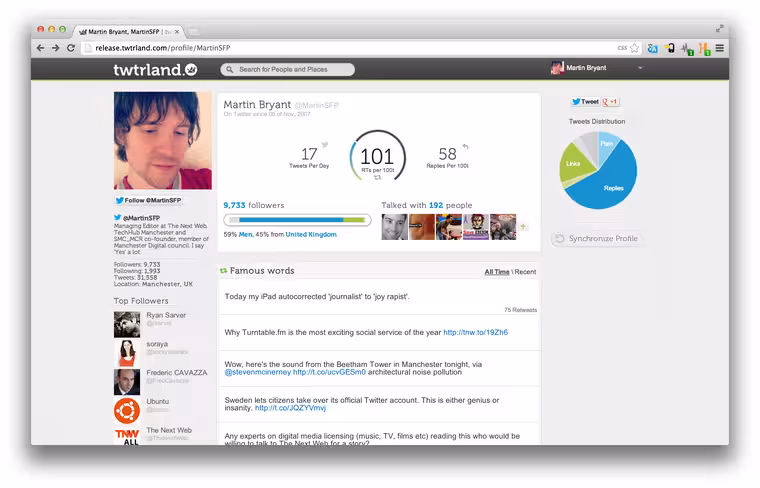Image resolution: width=760 pixels, height=488 pixels.
Task: Click Synchronize Profile button
Action: point(597,238)
